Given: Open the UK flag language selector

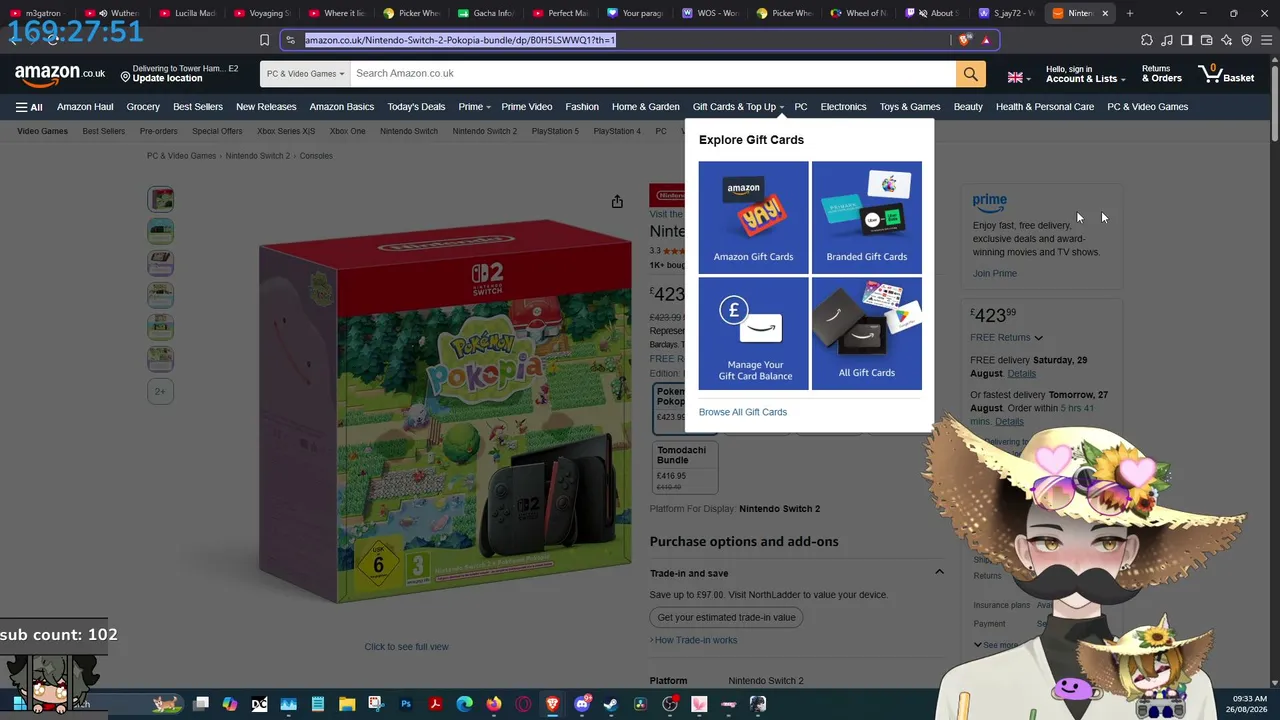Looking at the screenshot, I should 1019,77.
